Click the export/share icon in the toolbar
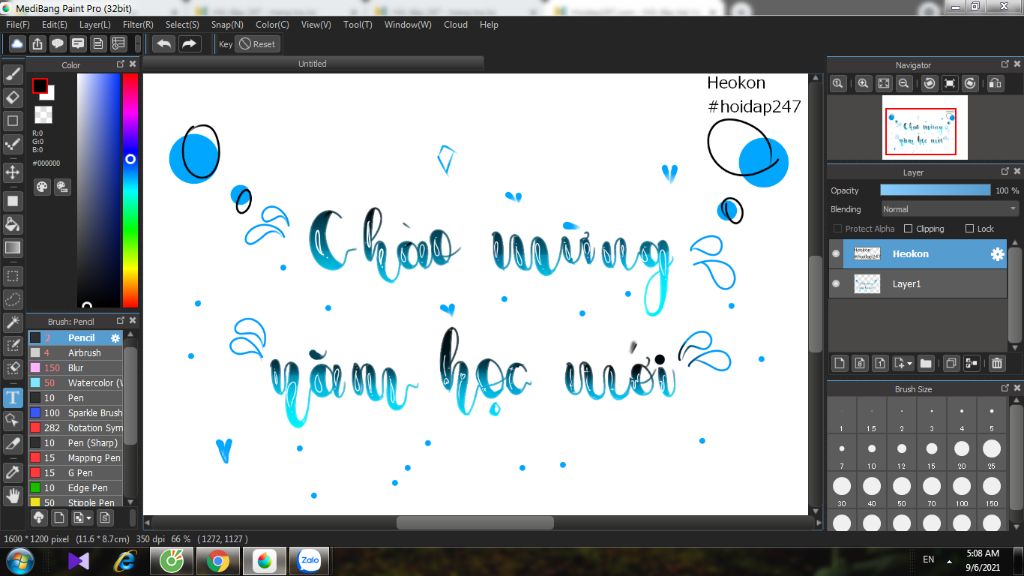1024x576 pixels. click(37, 44)
